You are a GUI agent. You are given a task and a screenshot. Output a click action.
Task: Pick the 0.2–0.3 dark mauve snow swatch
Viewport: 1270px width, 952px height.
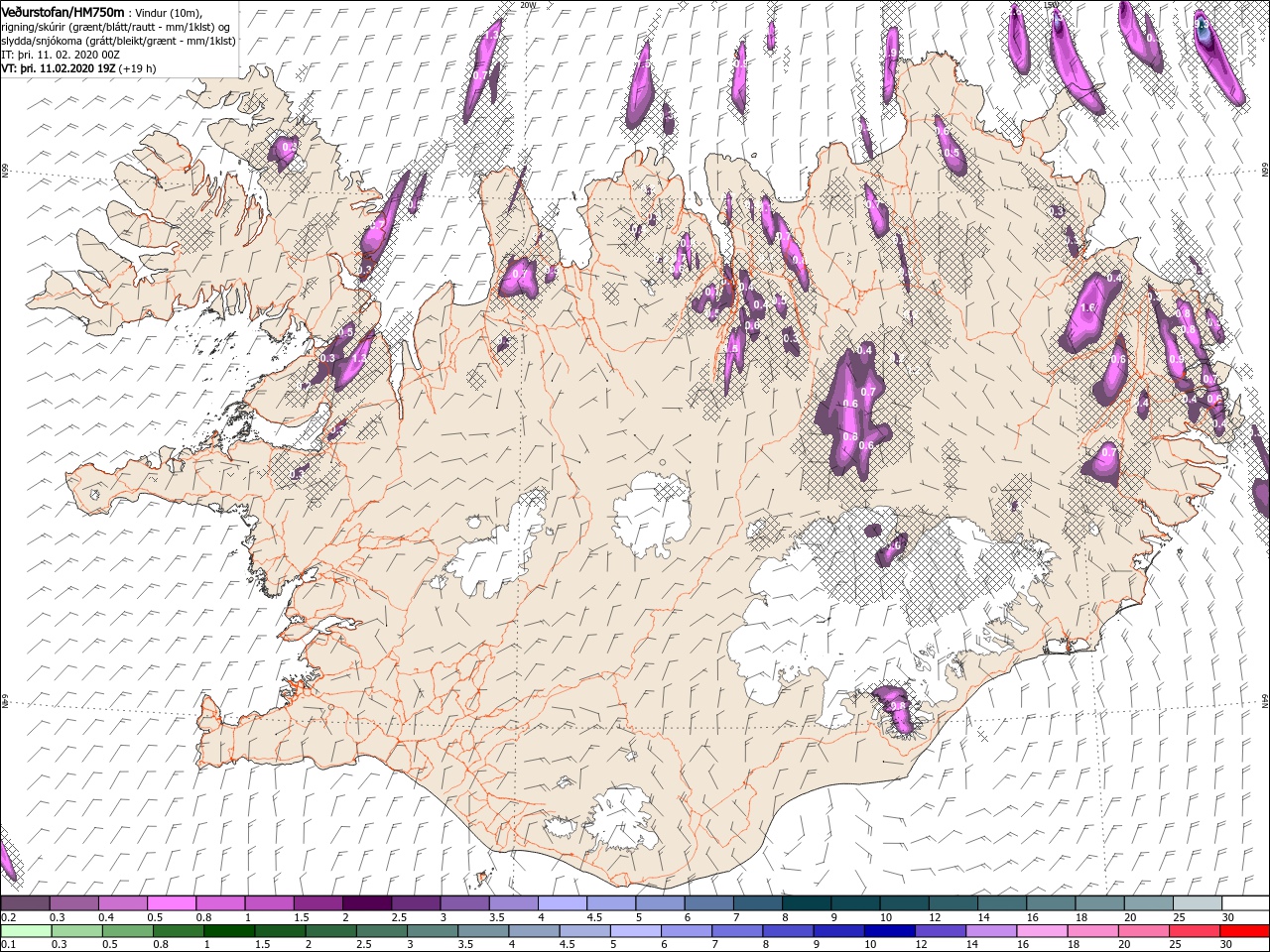pyautogui.click(x=25, y=903)
